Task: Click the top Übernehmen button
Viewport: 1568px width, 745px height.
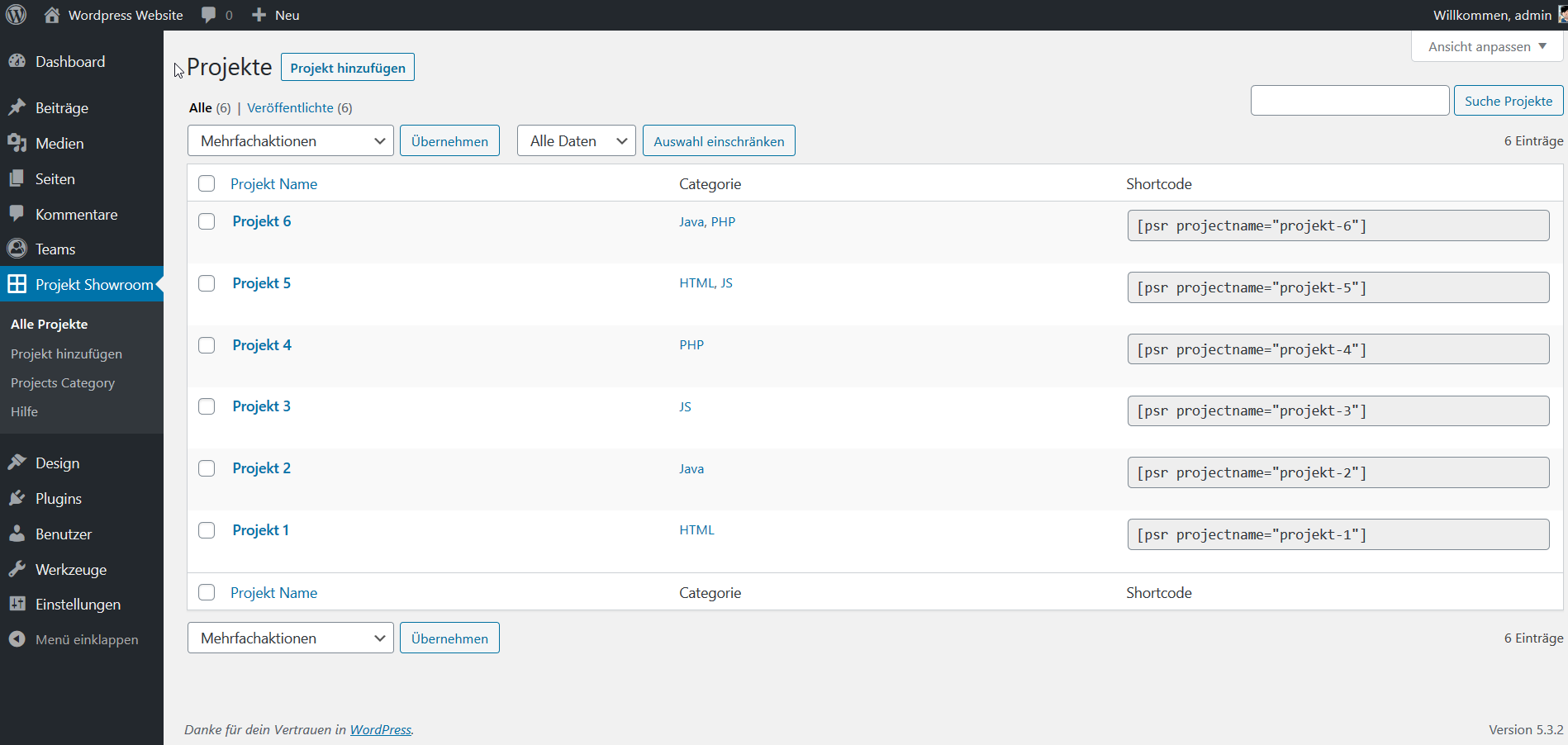Action: click(x=449, y=141)
